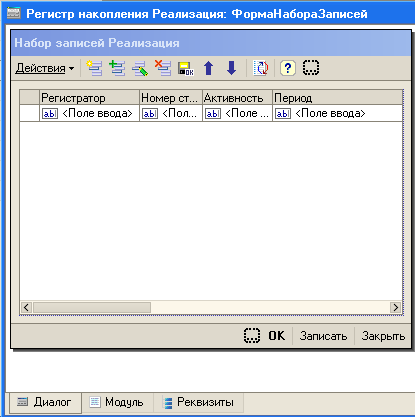Open help with the question mark icon
The image size is (415, 417).
tap(288, 68)
